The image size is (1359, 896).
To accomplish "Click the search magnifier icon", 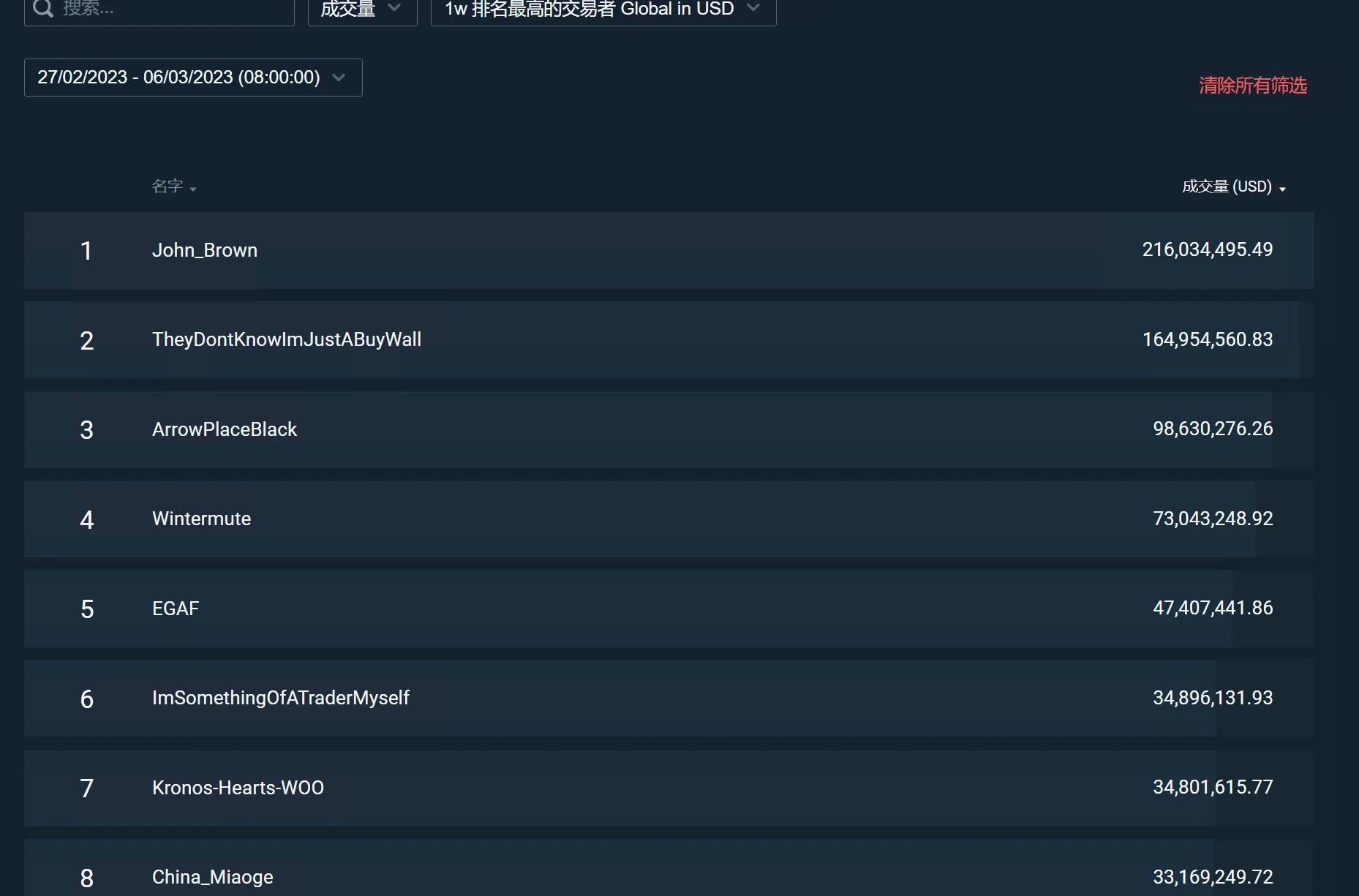I will [x=43, y=8].
